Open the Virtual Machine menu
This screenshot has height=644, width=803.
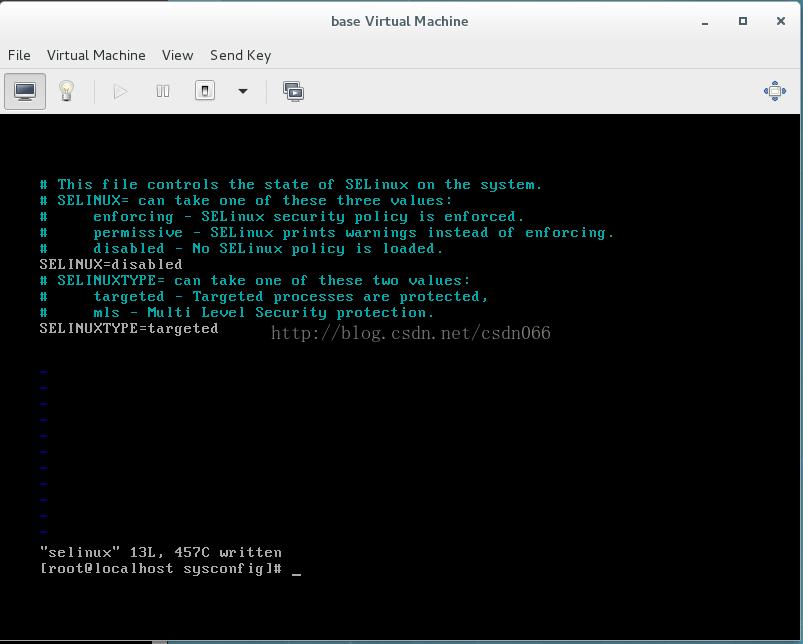click(96, 55)
